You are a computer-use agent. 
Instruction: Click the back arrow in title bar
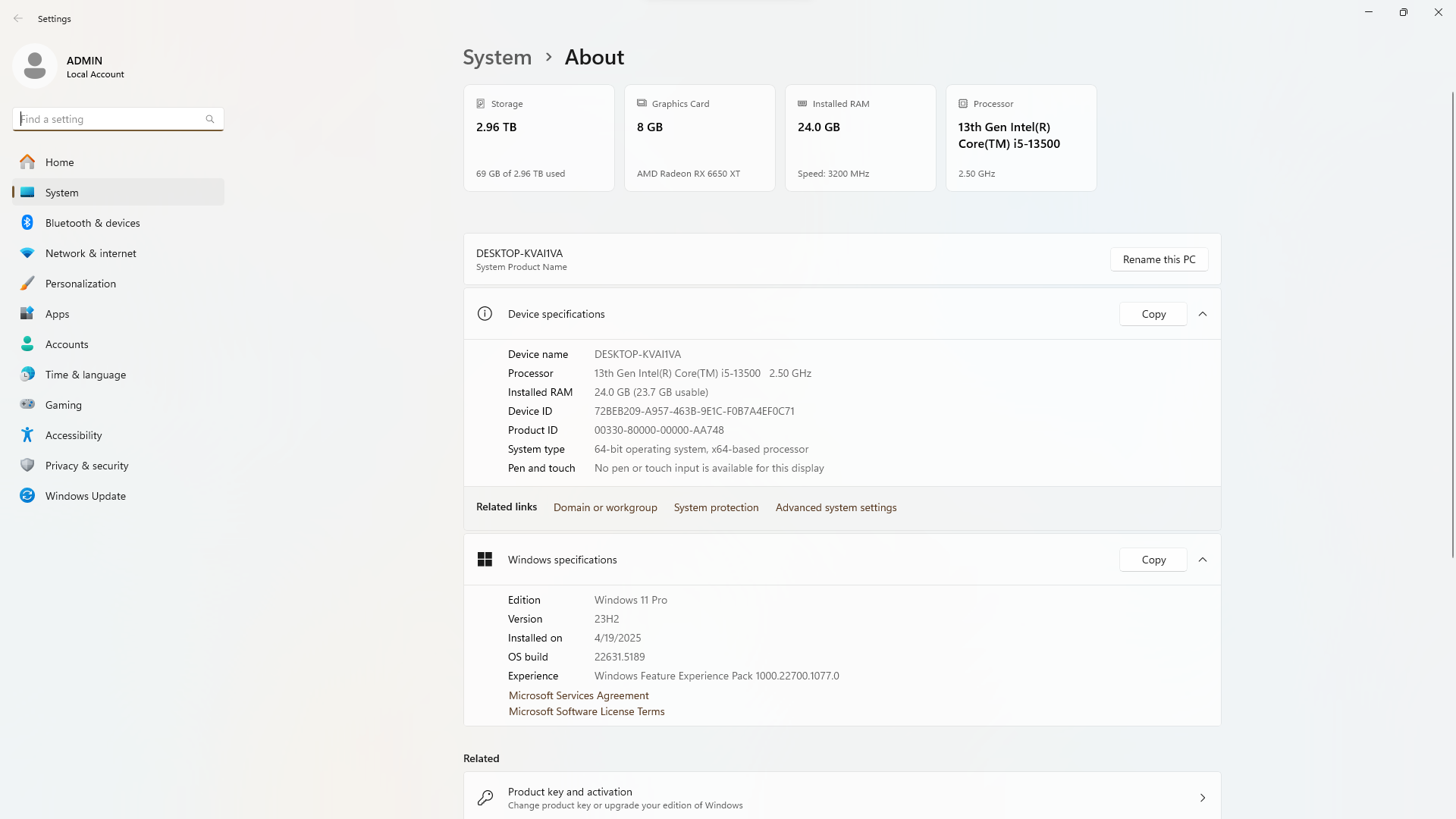tap(18, 18)
